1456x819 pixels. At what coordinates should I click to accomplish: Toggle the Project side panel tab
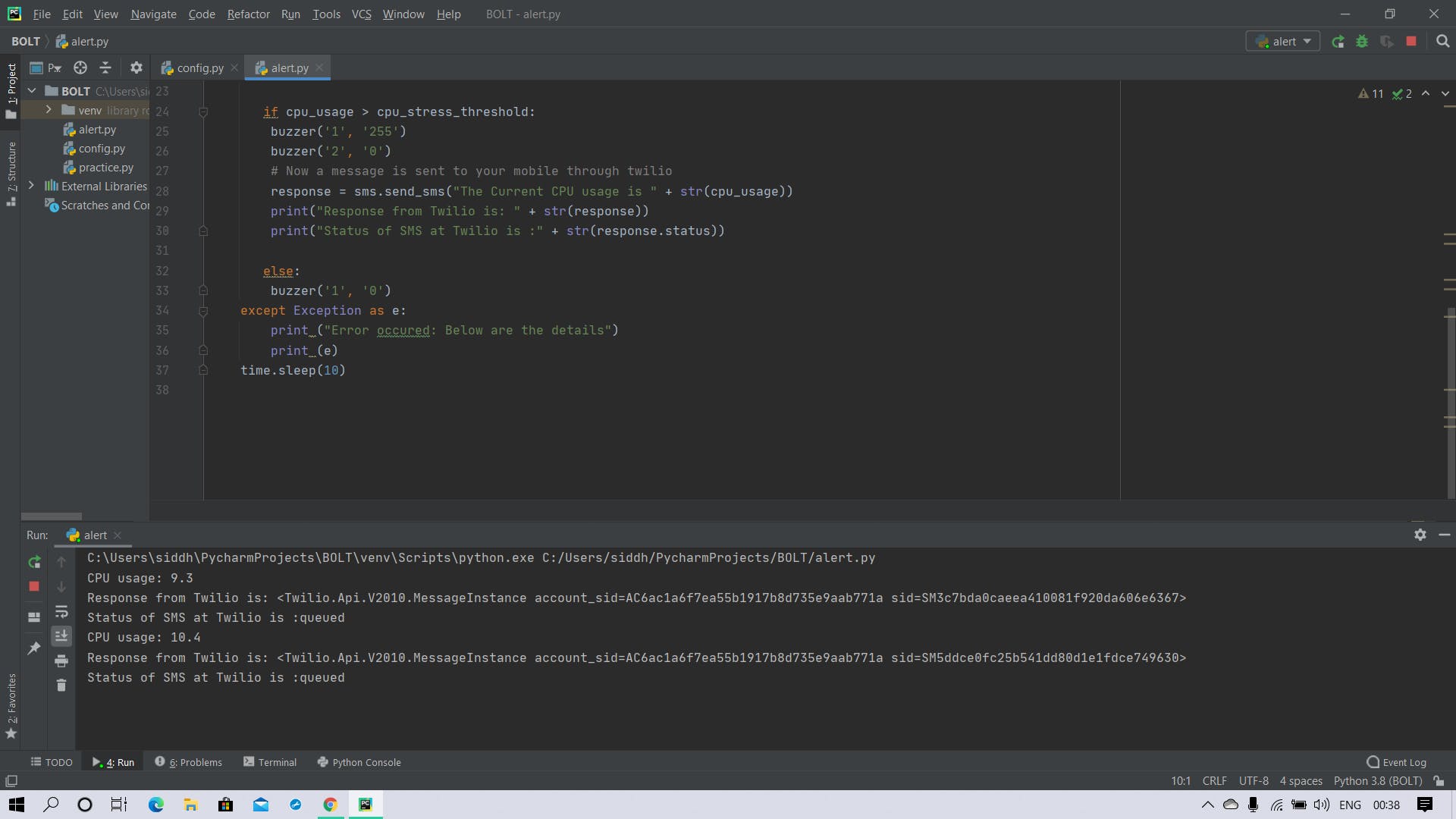click(11, 90)
